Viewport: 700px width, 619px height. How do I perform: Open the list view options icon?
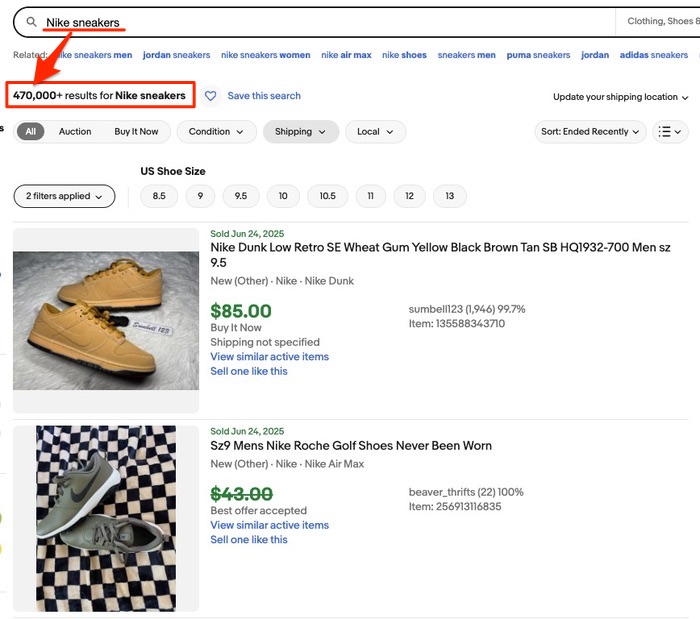669,132
